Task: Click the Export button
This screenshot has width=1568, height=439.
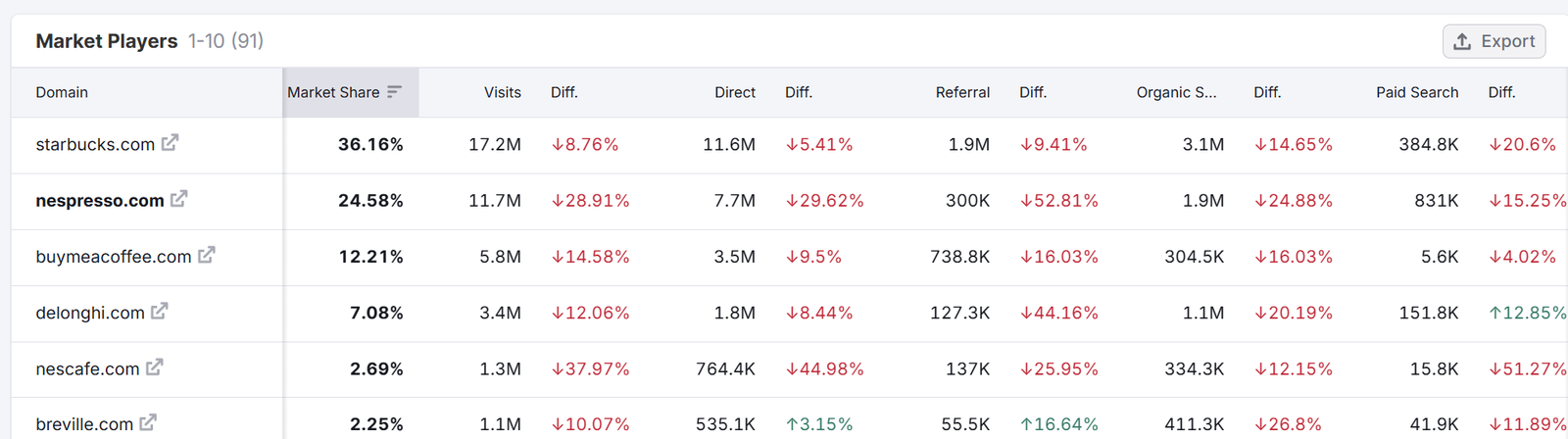Action: pyautogui.click(x=1494, y=41)
